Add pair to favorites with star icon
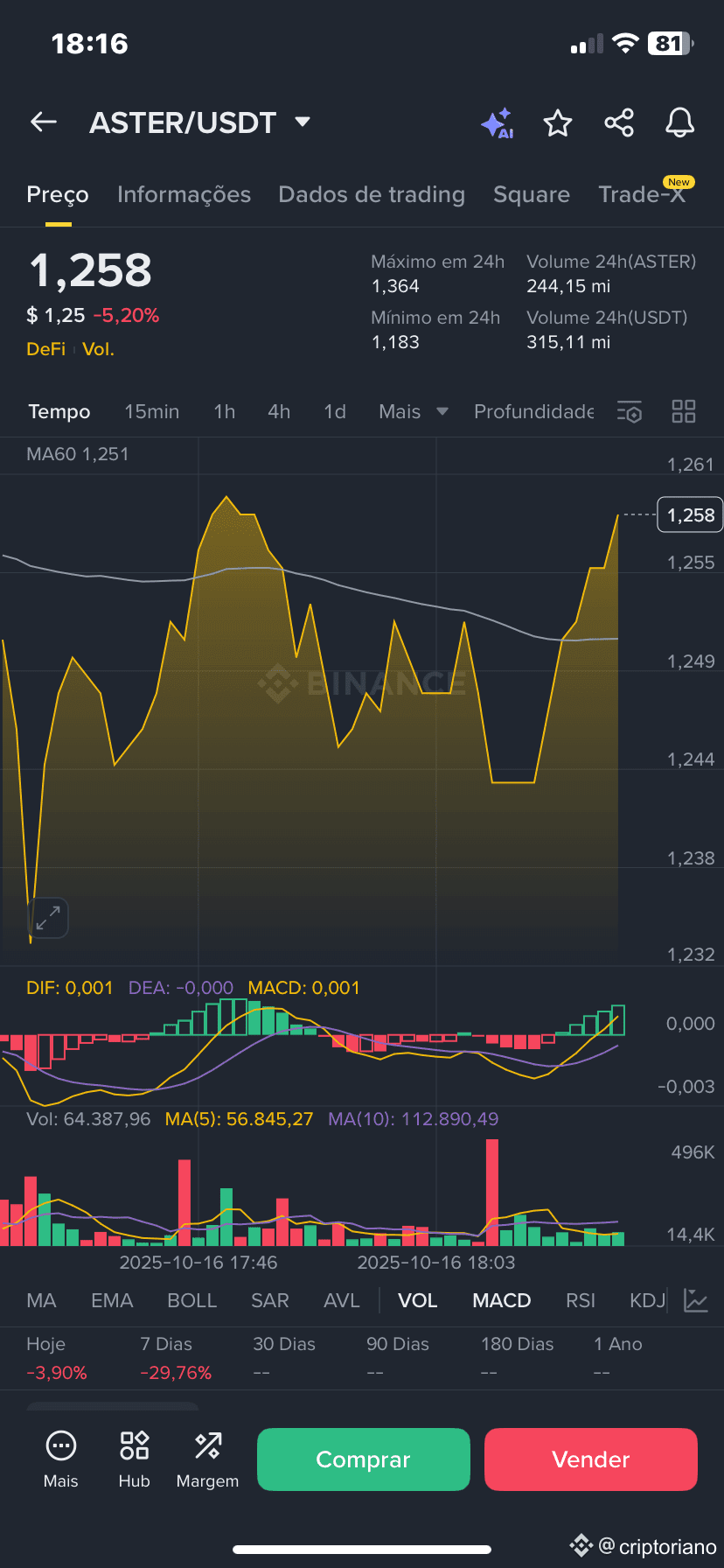The image size is (724, 1568). click(x=558, y=123)
